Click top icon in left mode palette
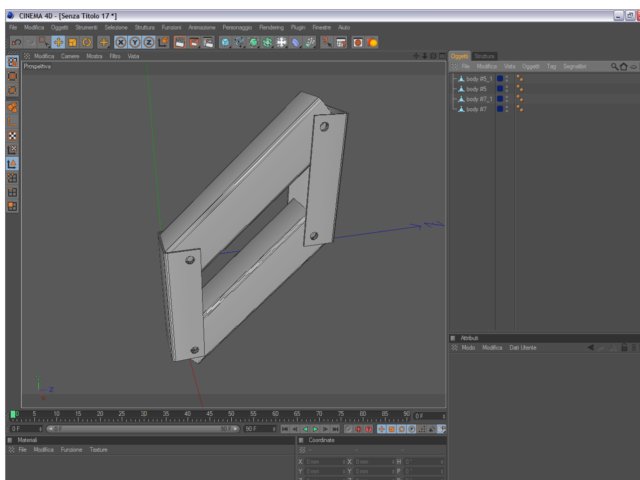The height and width of the screenshot is (480, 640). point(13,62)
